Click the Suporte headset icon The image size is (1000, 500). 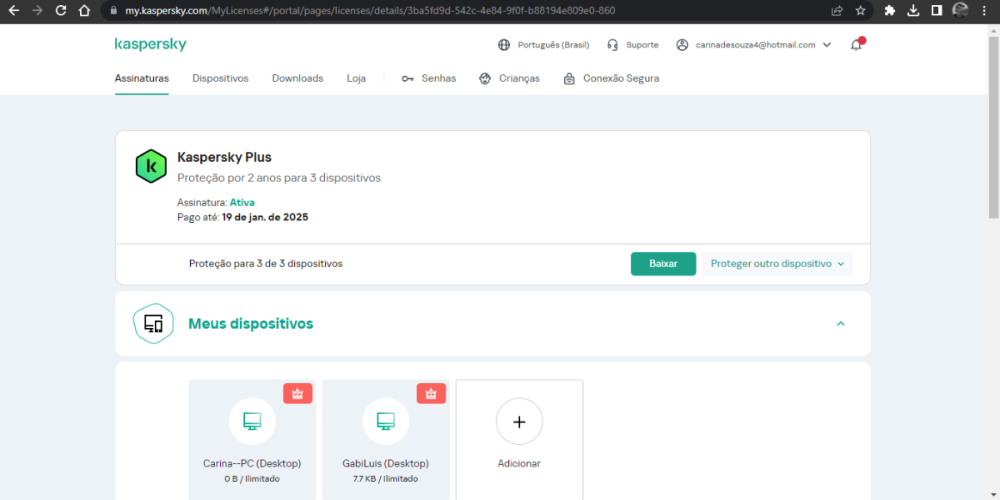pyautogui.click(x=612, y=45)
